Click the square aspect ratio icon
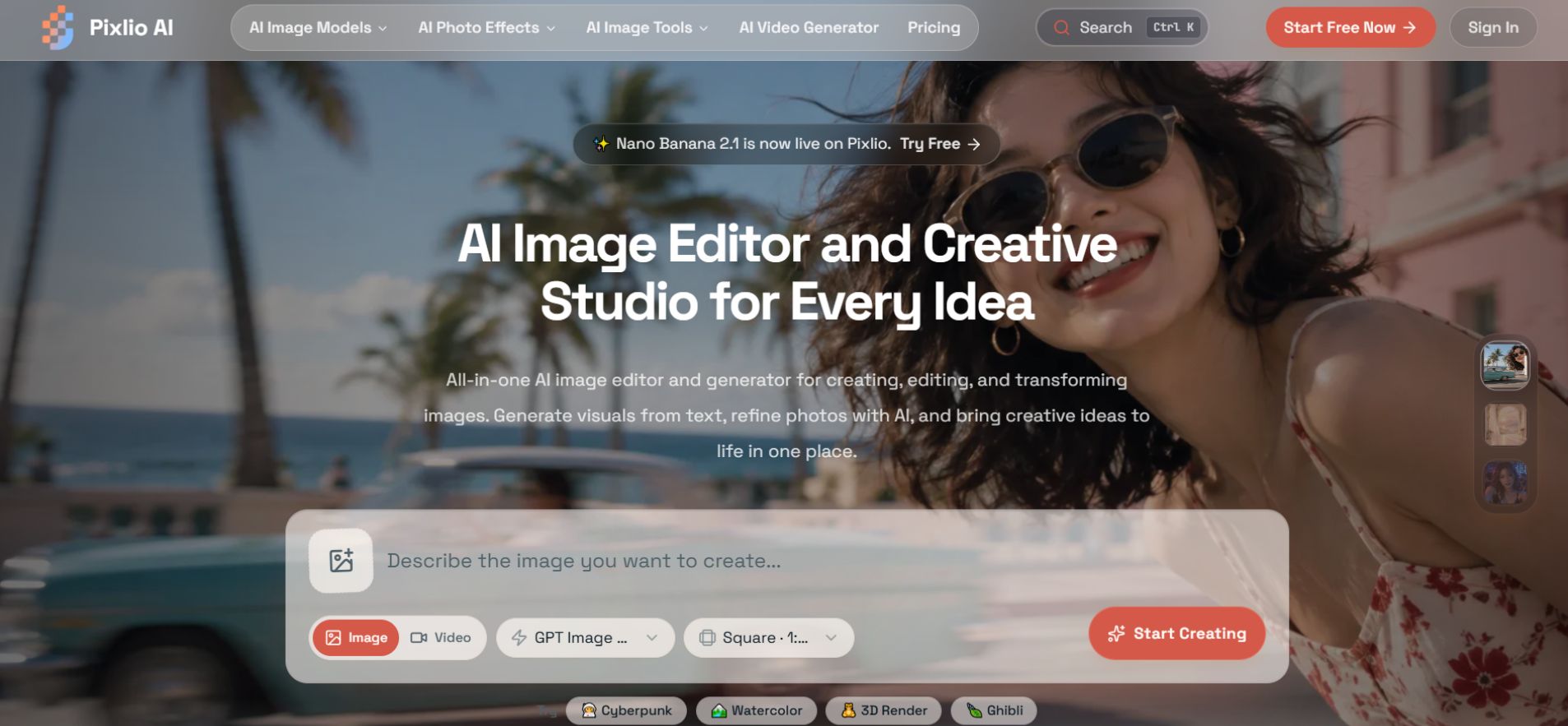The height and width of the screenshot is (726, 1568). pyautogui.click(x=707, y=638)
